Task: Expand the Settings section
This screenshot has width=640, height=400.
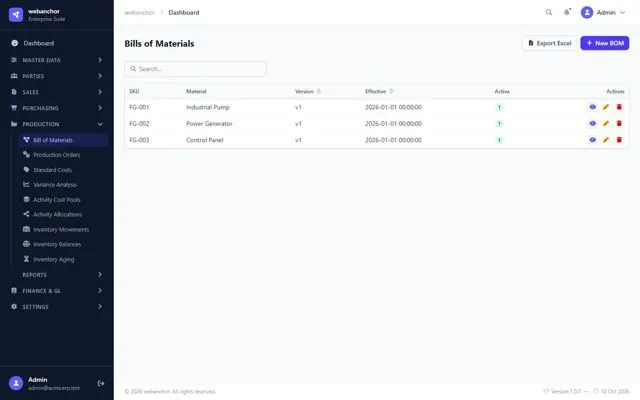Action: click(x=57, y=307)
